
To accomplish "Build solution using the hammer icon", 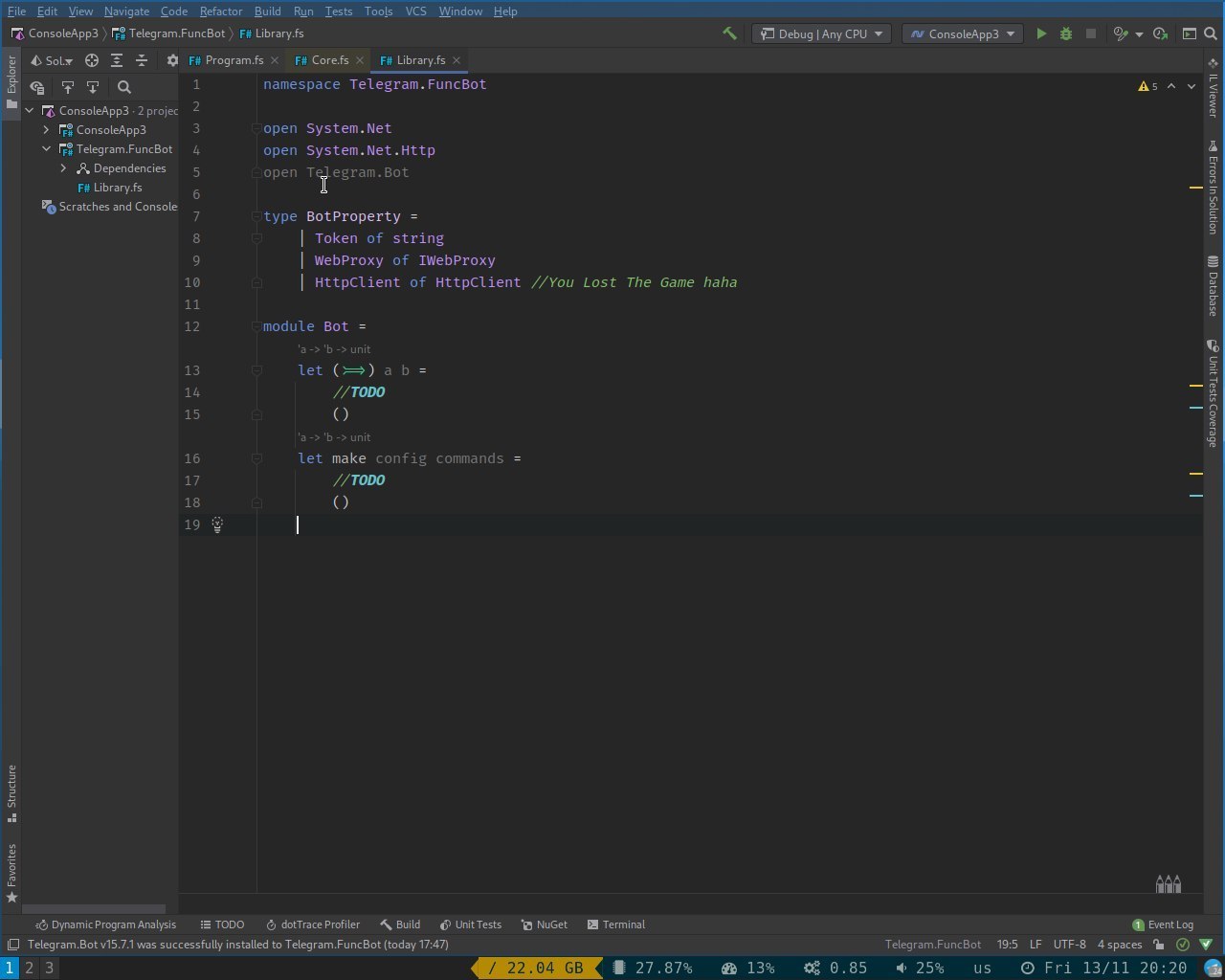I will click(x=730, y=33).
